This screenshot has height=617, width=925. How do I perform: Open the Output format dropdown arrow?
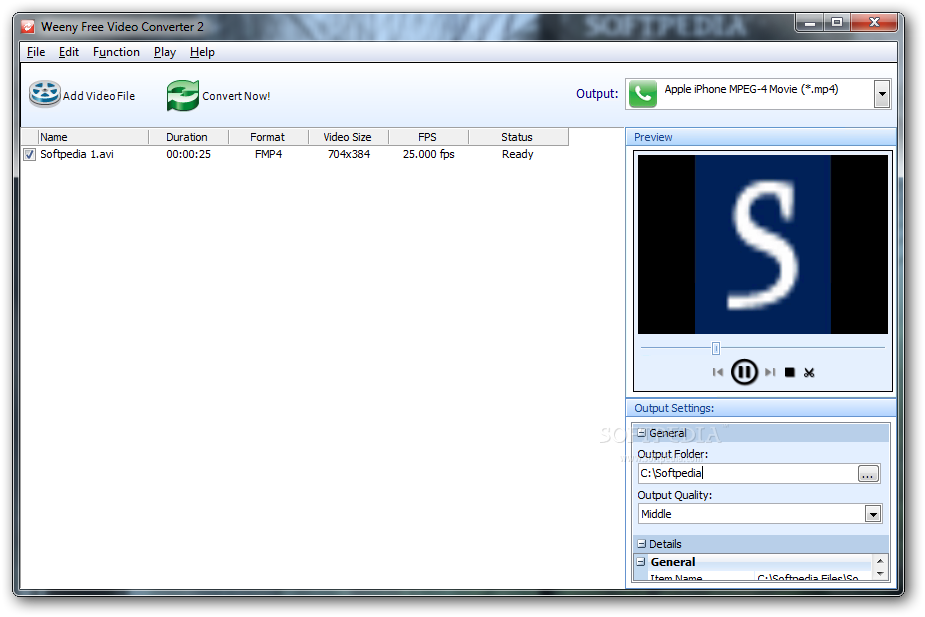(882, 94)
